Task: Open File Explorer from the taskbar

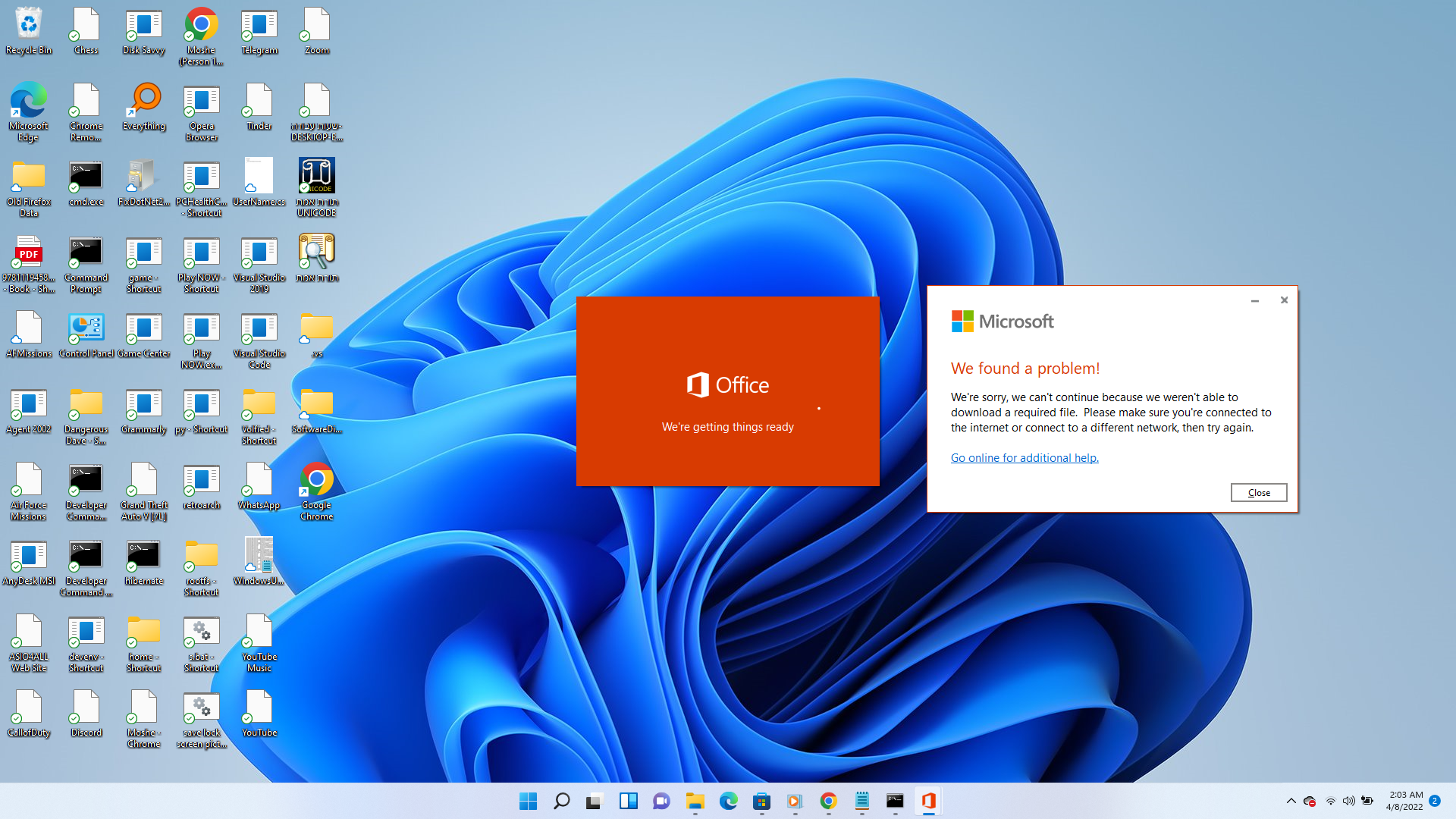Action: (x=695, y=801)
